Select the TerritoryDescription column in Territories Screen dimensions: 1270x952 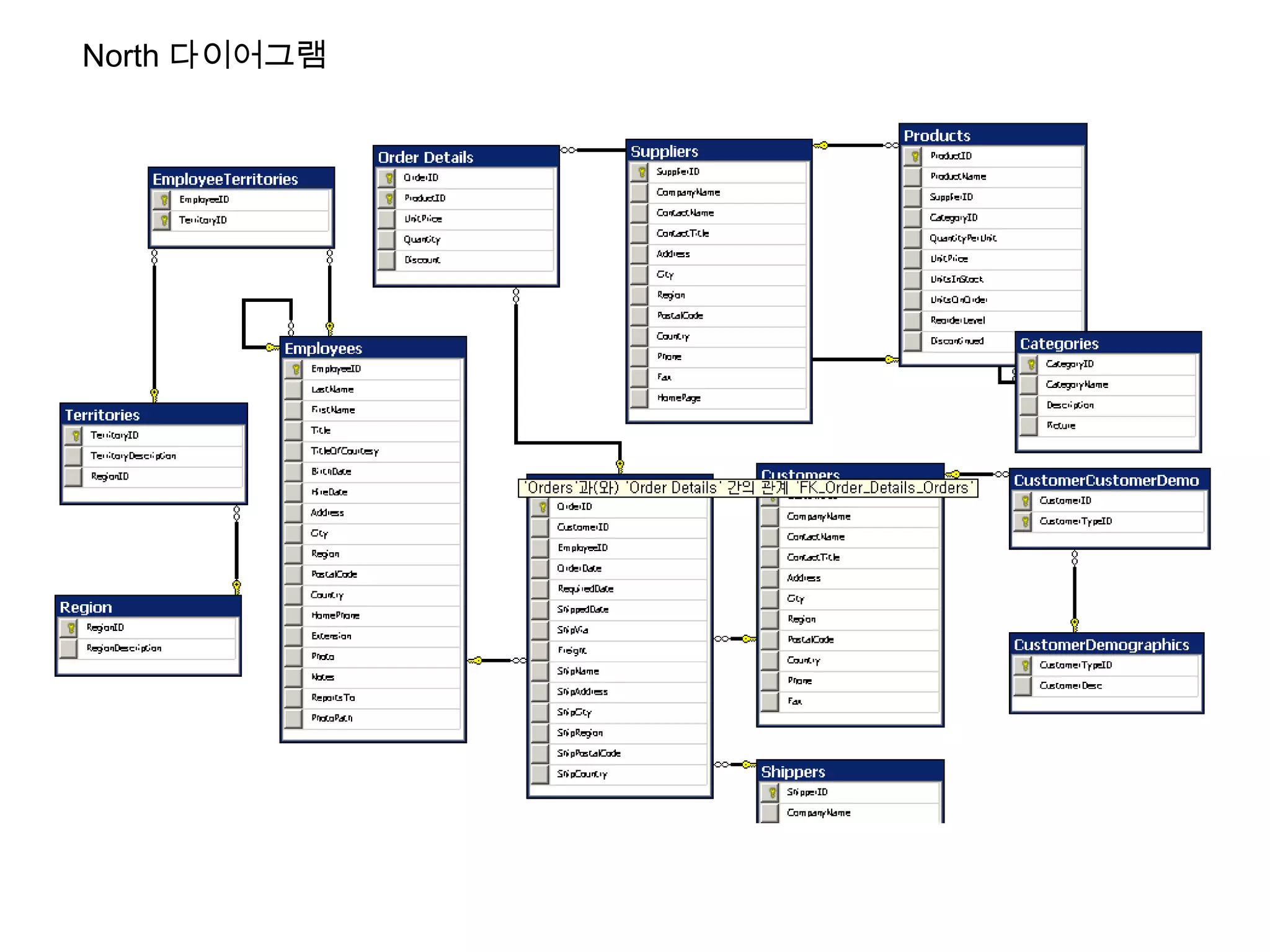tap(133, 456)
